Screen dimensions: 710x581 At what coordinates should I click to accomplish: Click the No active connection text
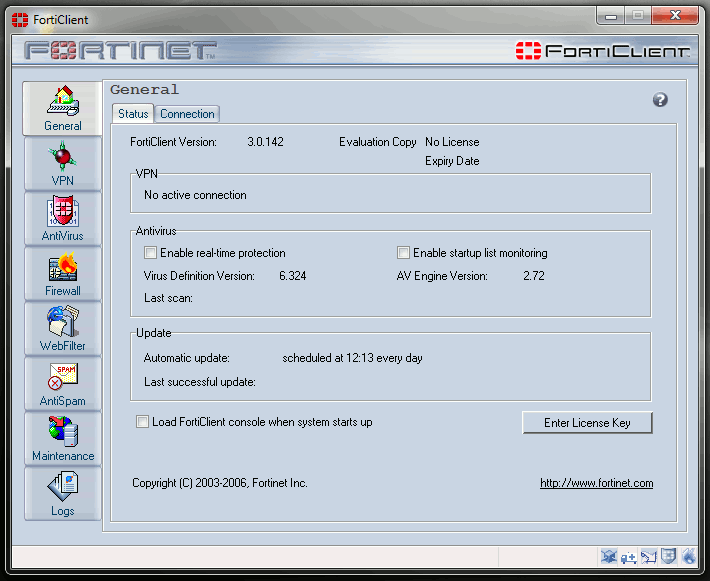click(x=195, y=195)
